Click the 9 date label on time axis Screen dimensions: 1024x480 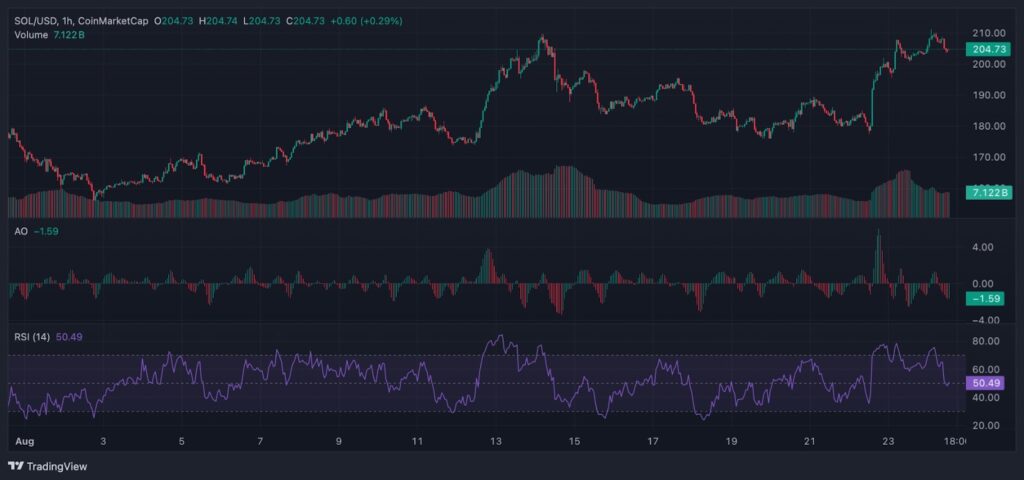coord(338,441)
